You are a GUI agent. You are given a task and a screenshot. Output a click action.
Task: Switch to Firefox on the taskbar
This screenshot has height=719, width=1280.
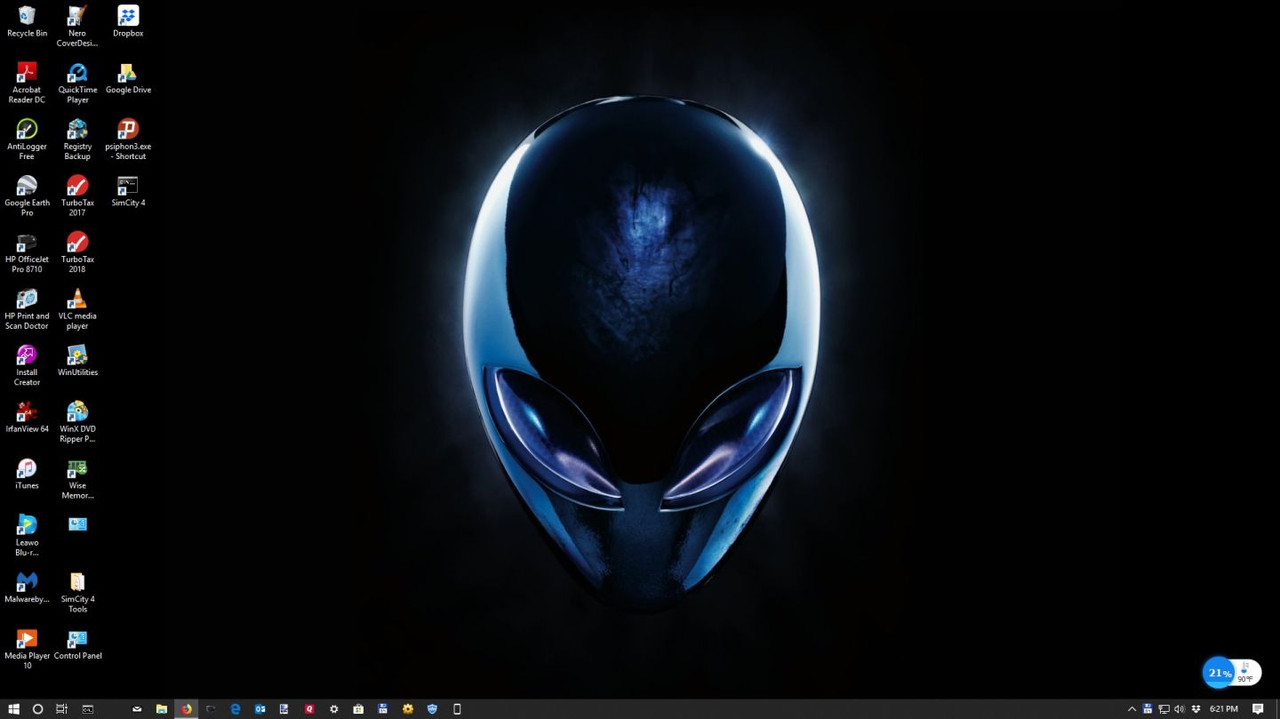(x=186, y=709)
